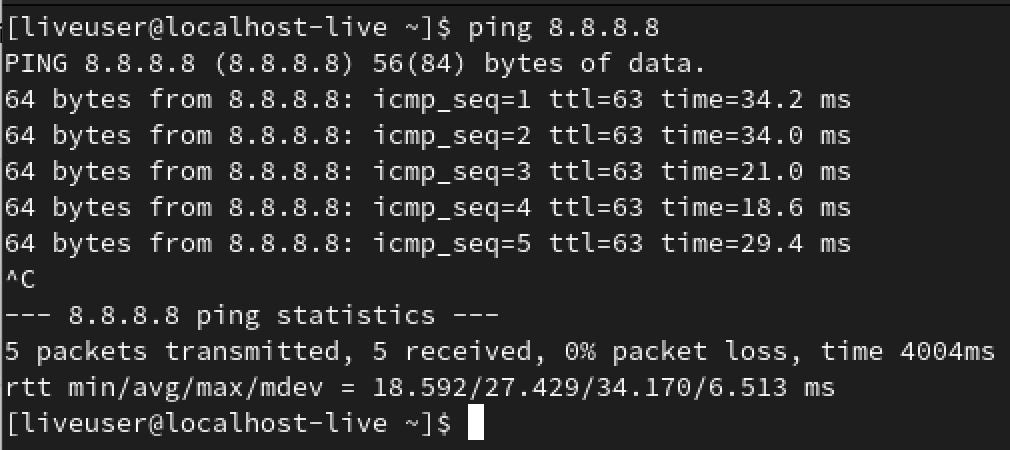The image size is (1010, 450).
Task: Click the "time 4004ms" total value
Action: click(908, 352)
